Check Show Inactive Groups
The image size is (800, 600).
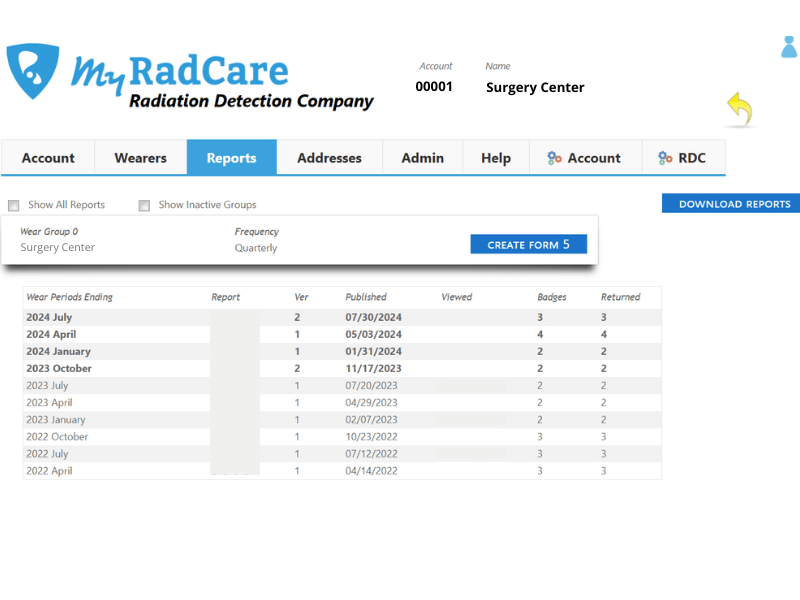[x=144, y=205]
